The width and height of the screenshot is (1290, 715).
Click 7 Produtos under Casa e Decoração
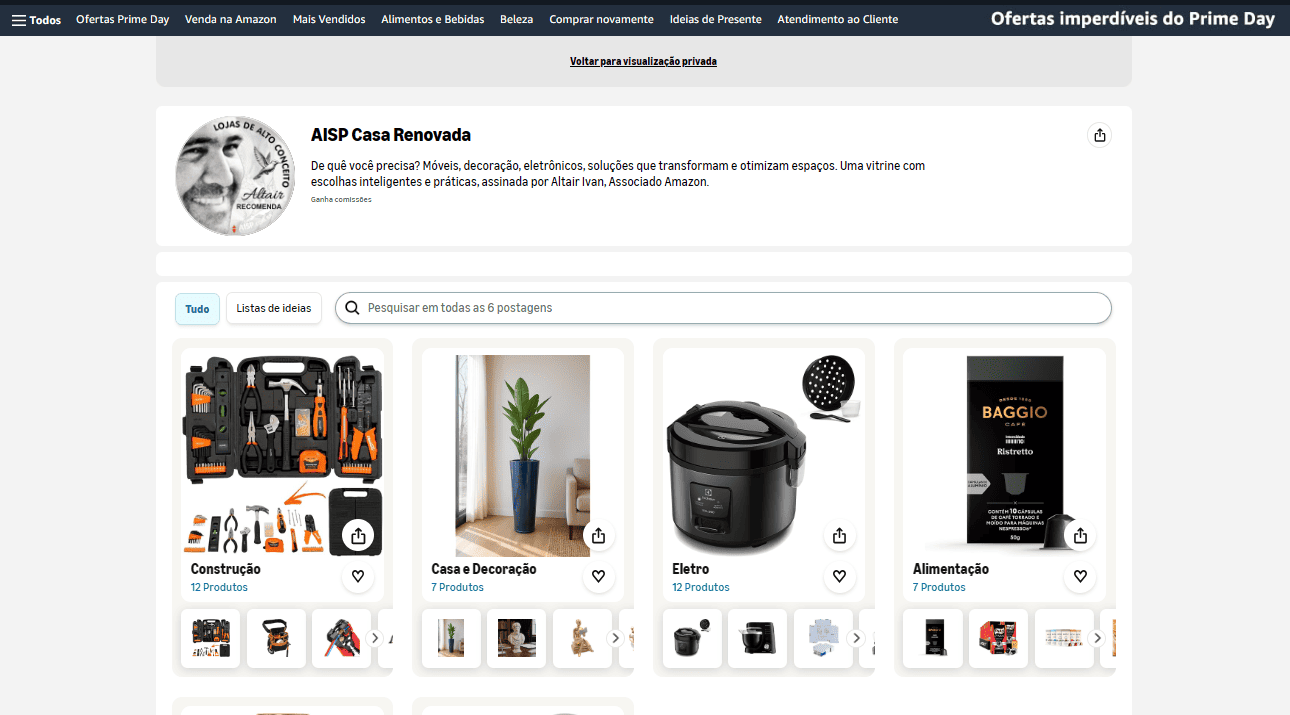(x=457, y=587)
